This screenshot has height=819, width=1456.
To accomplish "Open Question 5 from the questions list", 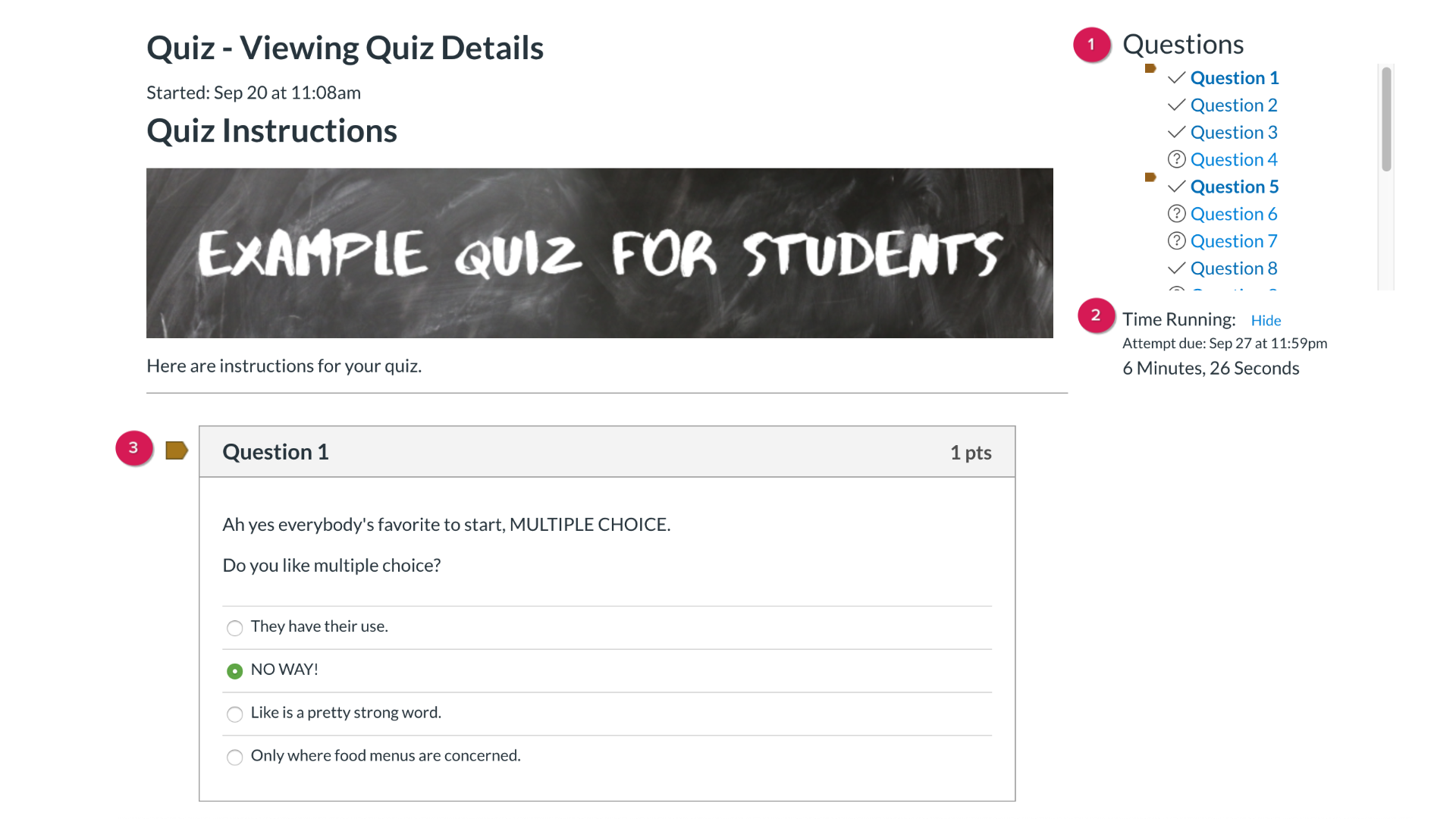I will click(1234, 187).
